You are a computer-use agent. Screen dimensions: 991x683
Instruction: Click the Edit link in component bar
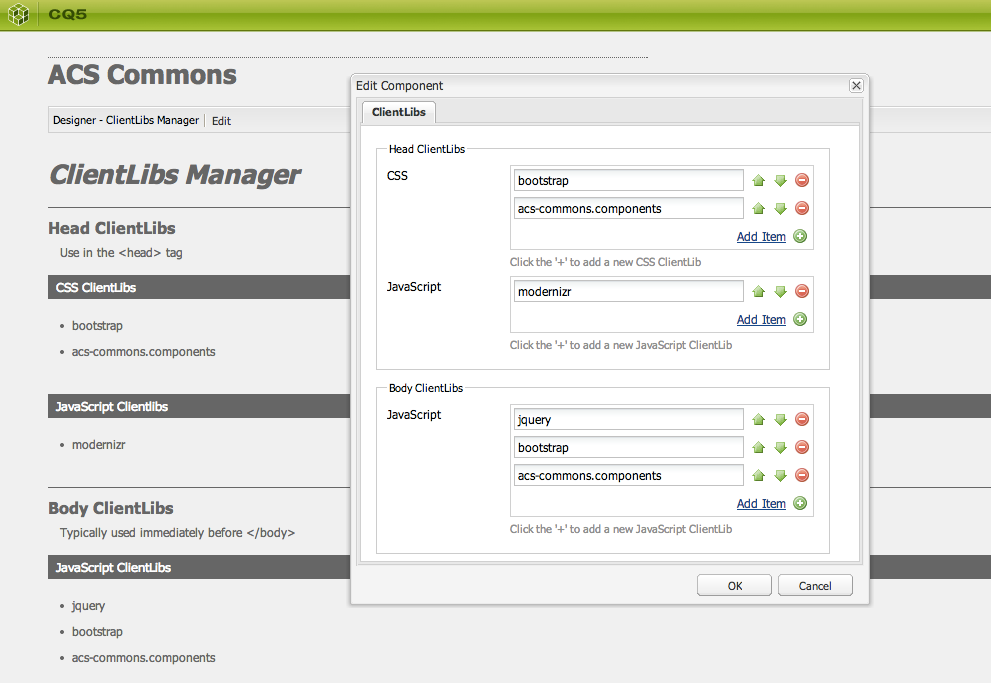point(221,121)
